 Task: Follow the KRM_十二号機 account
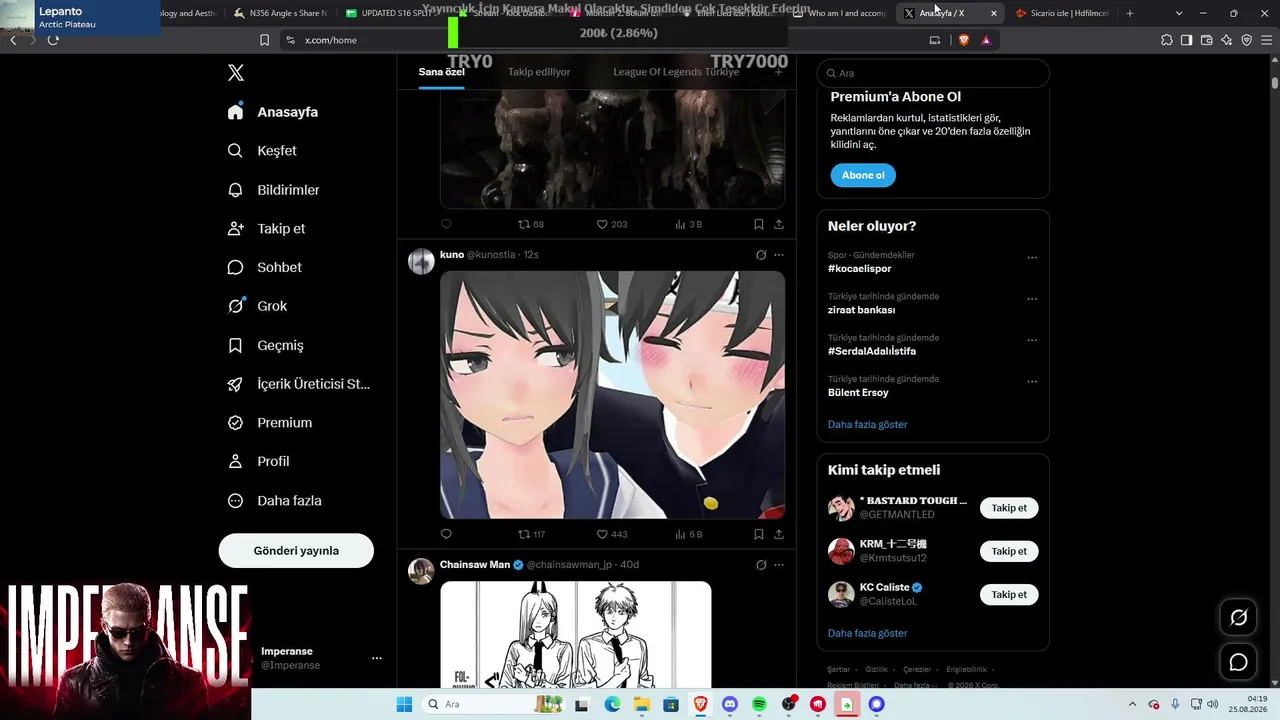[1009, 551]
